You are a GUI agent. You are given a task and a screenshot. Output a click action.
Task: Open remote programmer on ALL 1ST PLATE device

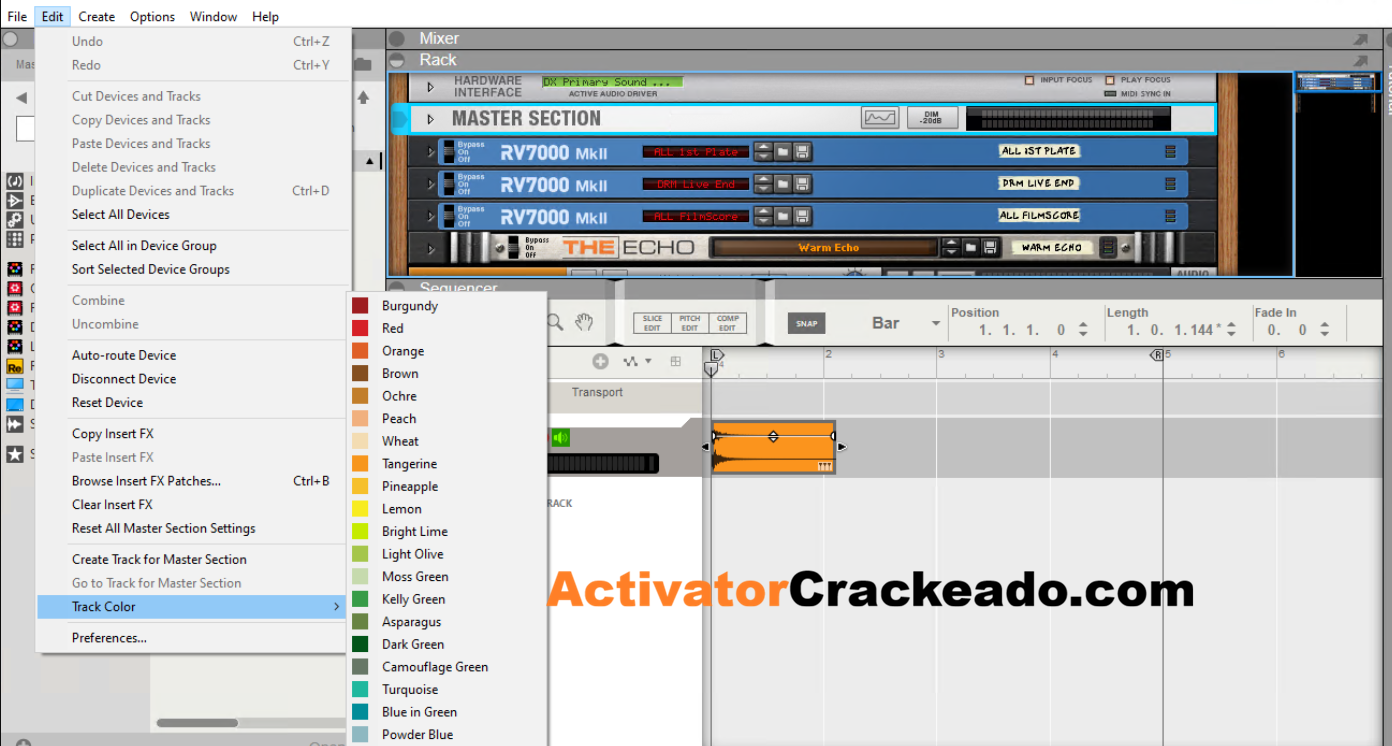1170,152
